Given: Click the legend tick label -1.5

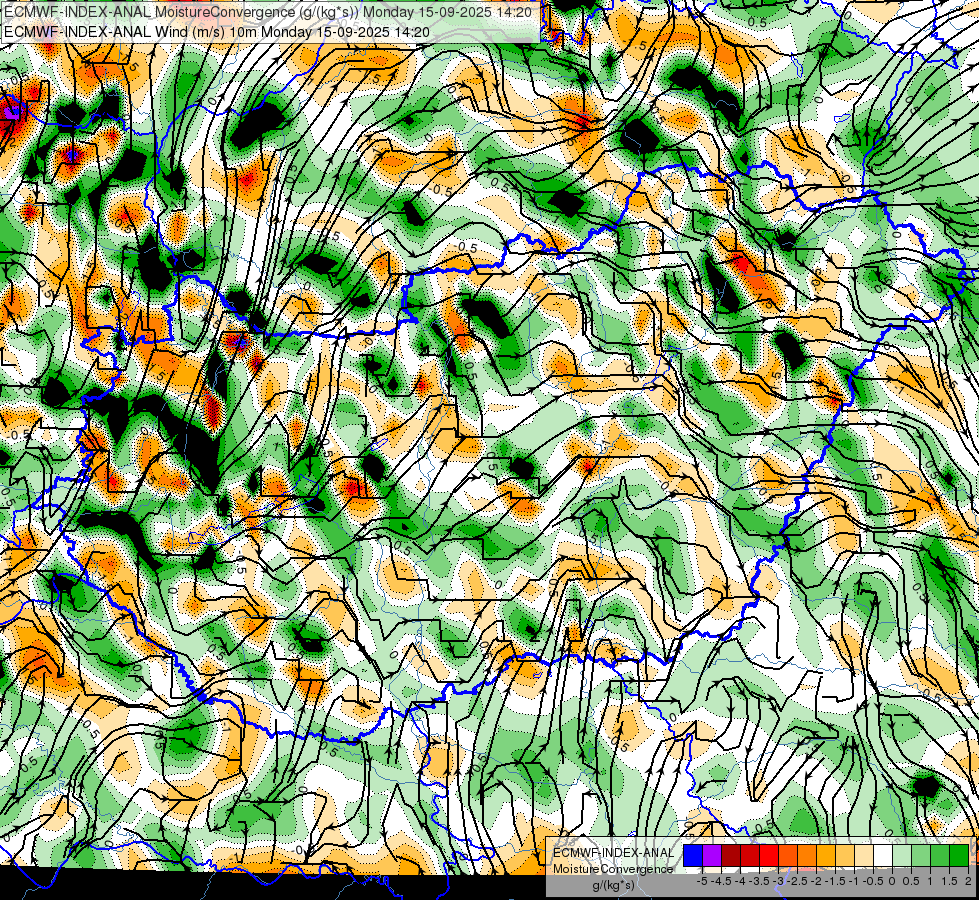Looking at the screenshot, I should coord(836,881).
